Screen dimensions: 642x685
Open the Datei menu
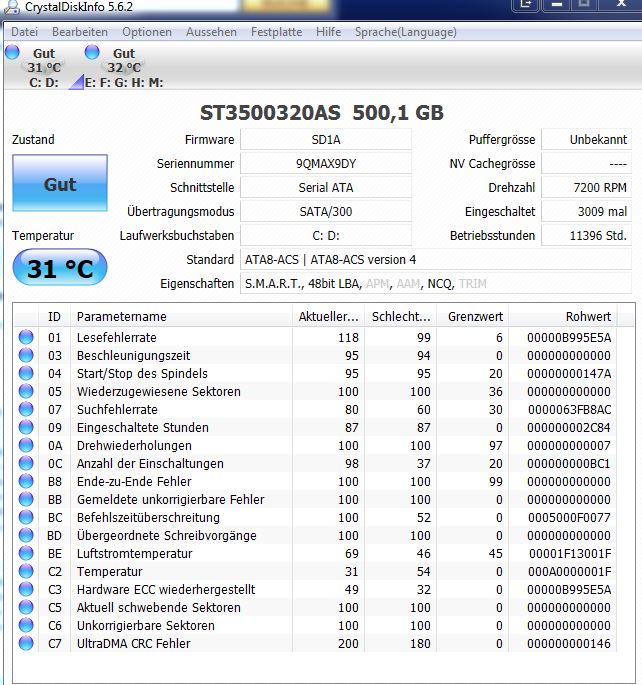[x=24, y=32]
